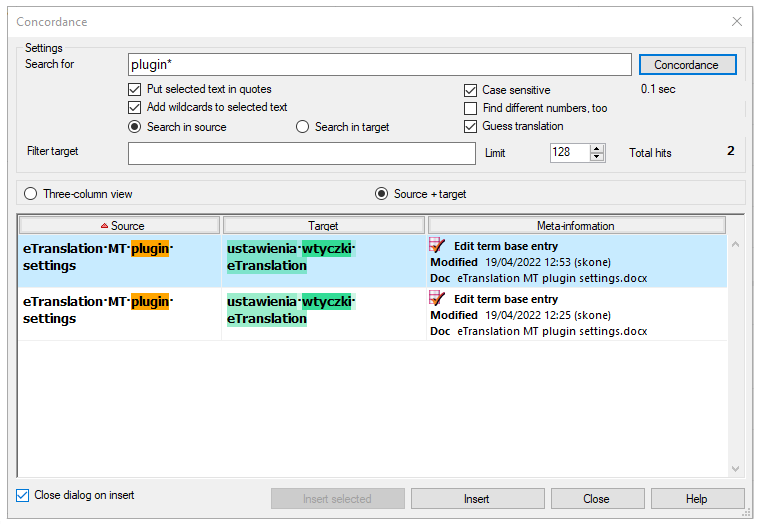Screen dimensions: 759x524
Task: Click the Filter target input field
Action: [302, 153]
